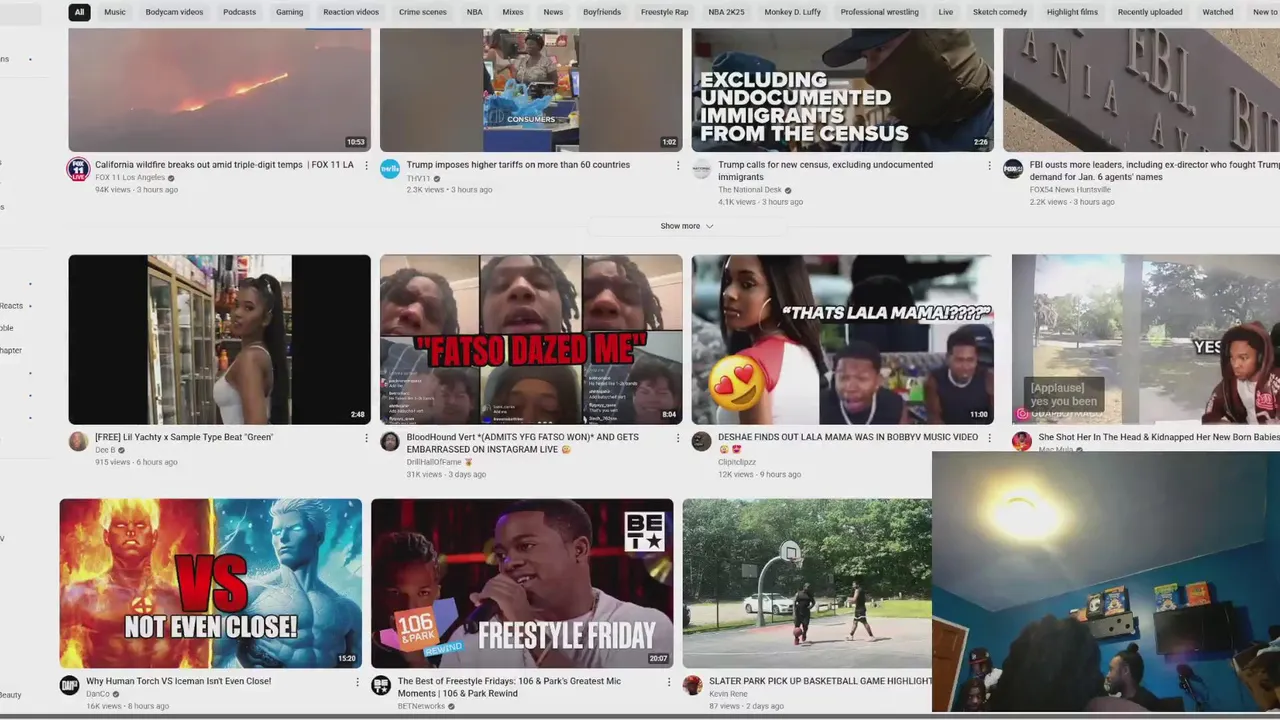Open the Trump tariffs consumers video thumbnail
This screenshot has width=1280, height=720.
coord(531,90)
